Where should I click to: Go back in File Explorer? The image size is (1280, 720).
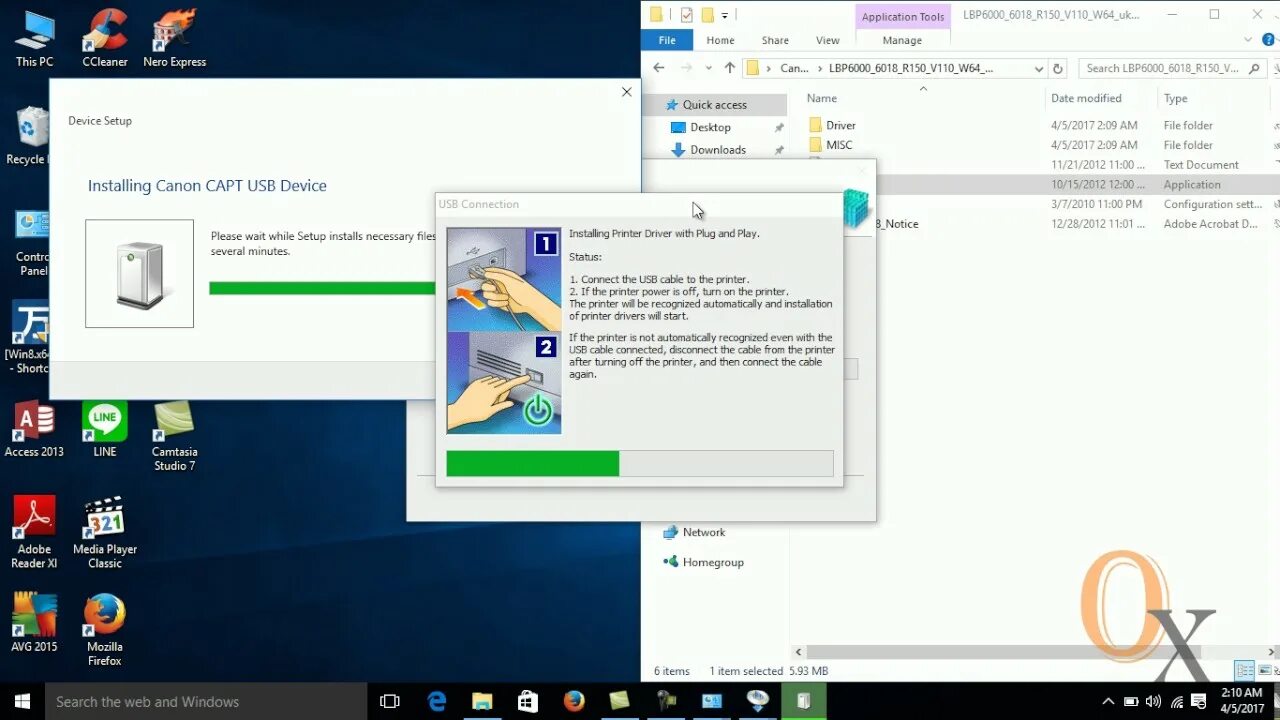[658, 68]
